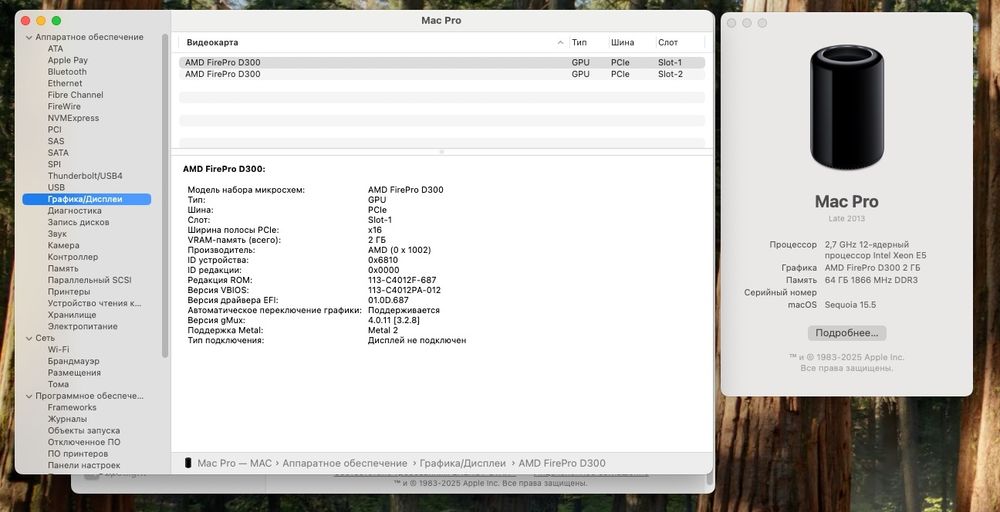Select the AMD FirePro D300 Slot-2 row
This screenshot has height=512, width=1000.
(x=442, y=74)
